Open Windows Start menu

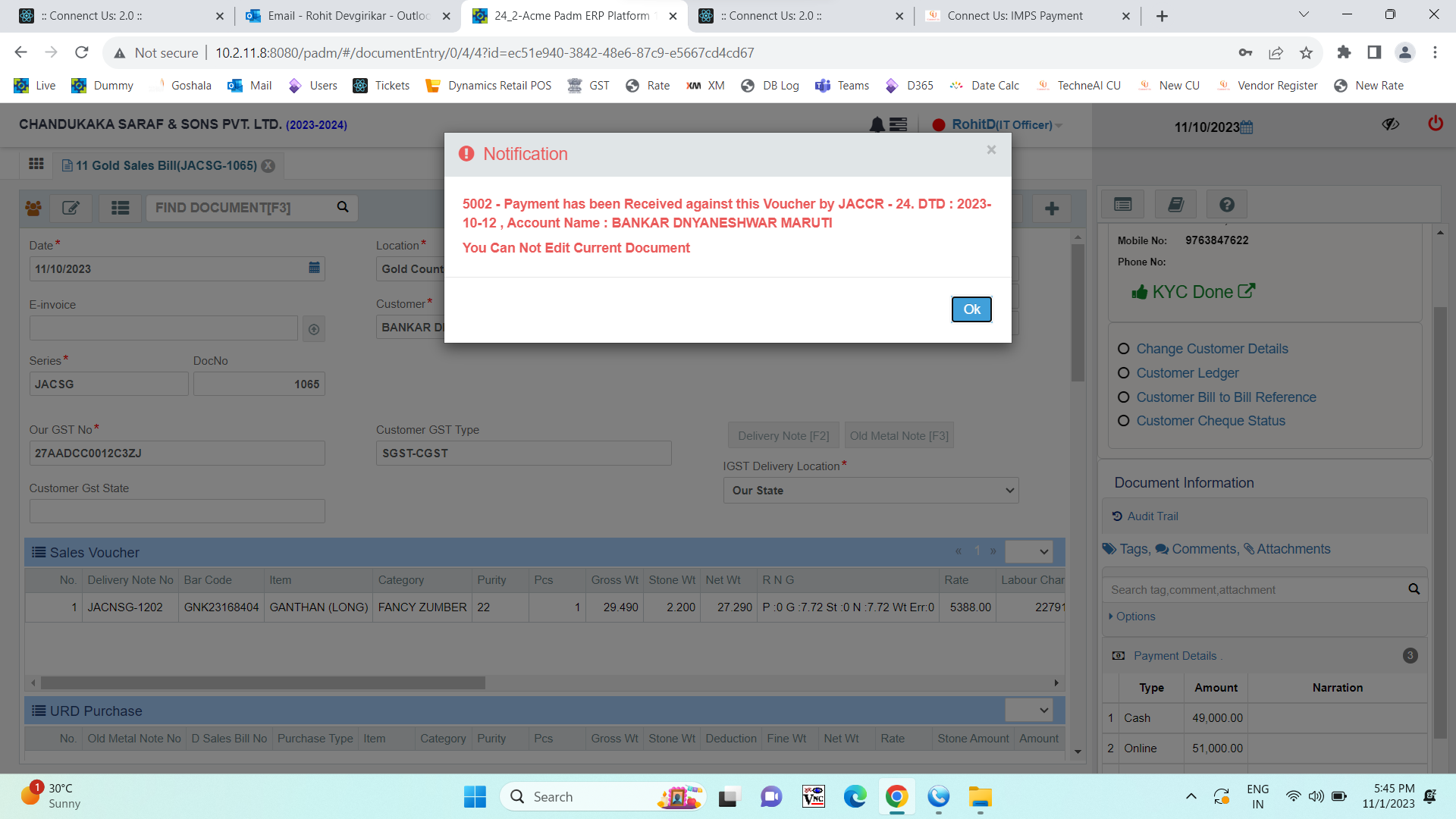coord(475,797)
